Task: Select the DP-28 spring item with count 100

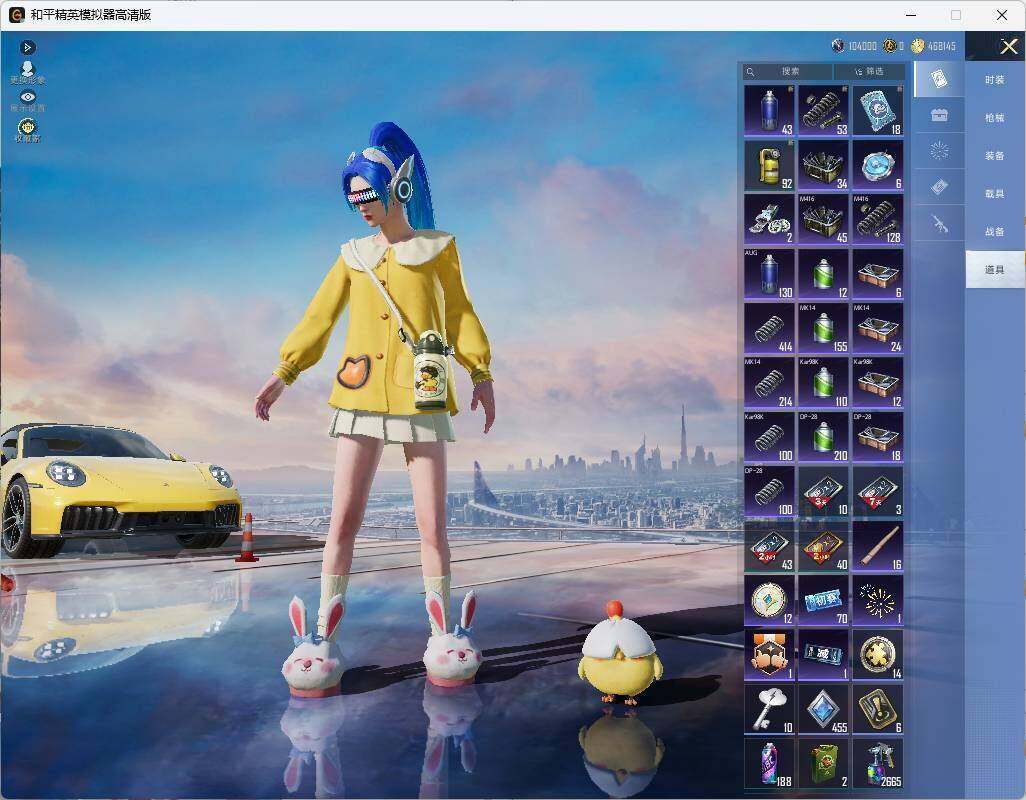Action: (770, 491)
